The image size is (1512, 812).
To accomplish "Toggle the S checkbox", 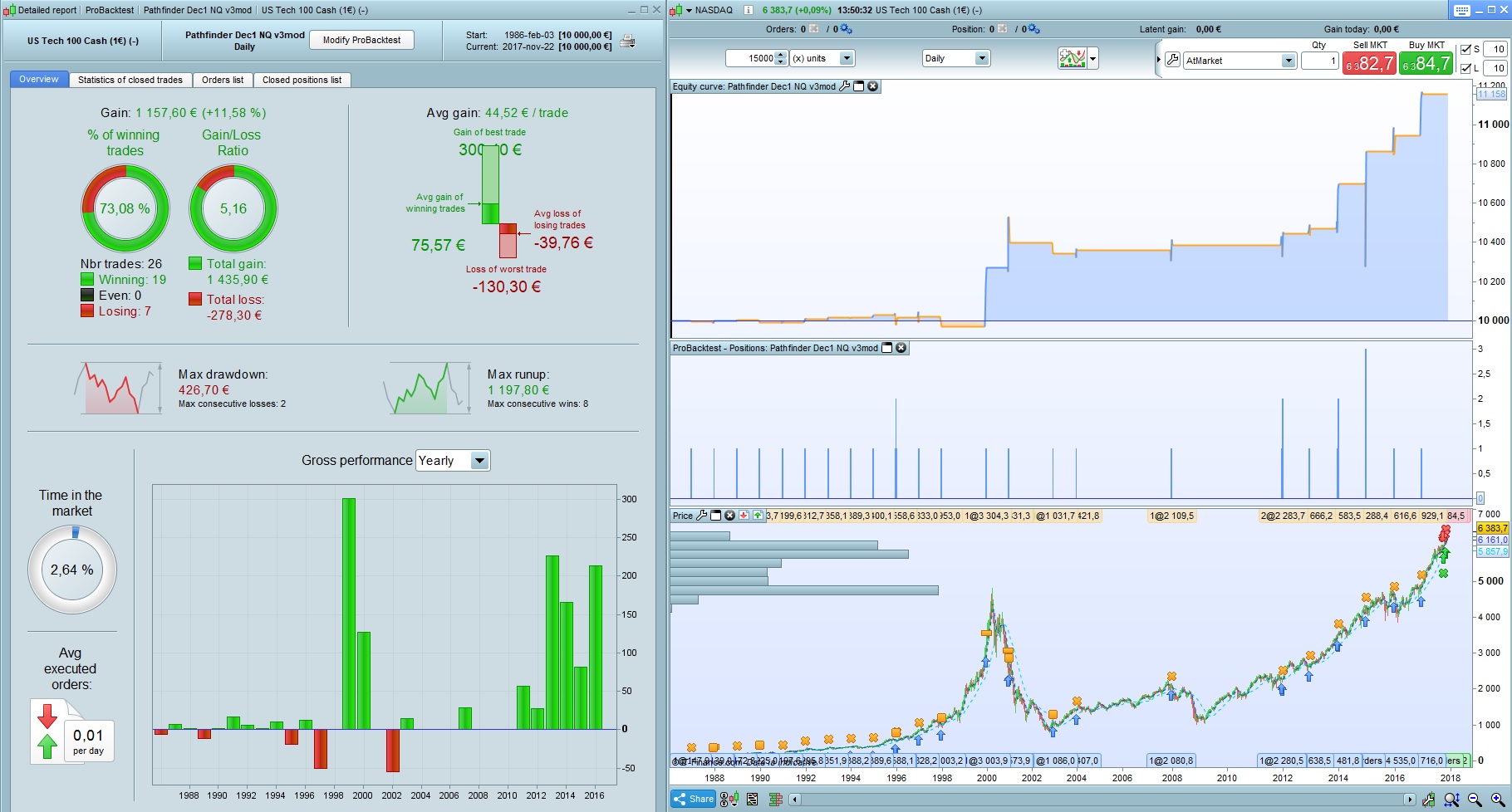I will click(1465, 49).
